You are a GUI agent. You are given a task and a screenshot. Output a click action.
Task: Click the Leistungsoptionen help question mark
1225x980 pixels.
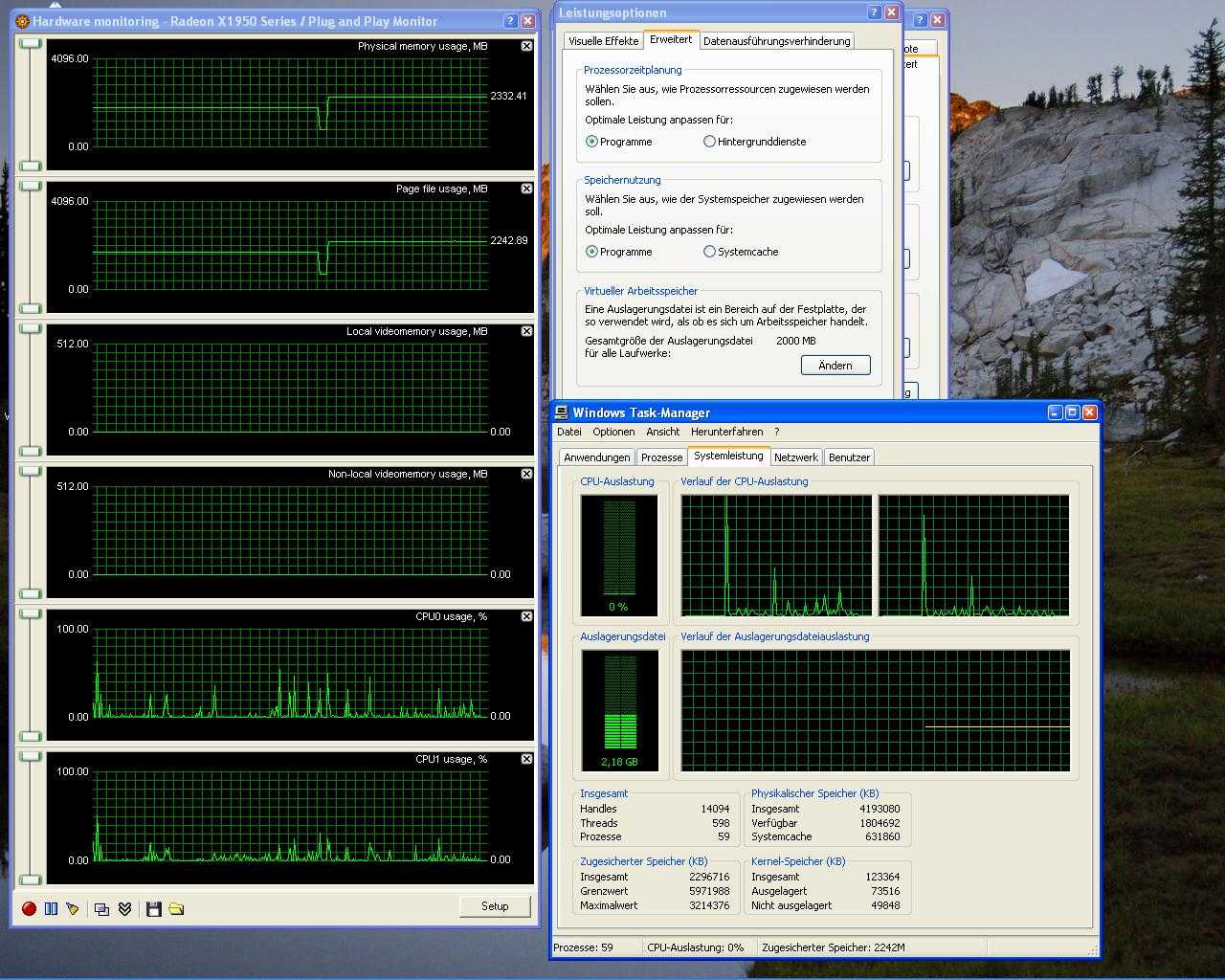coord(874,12)
